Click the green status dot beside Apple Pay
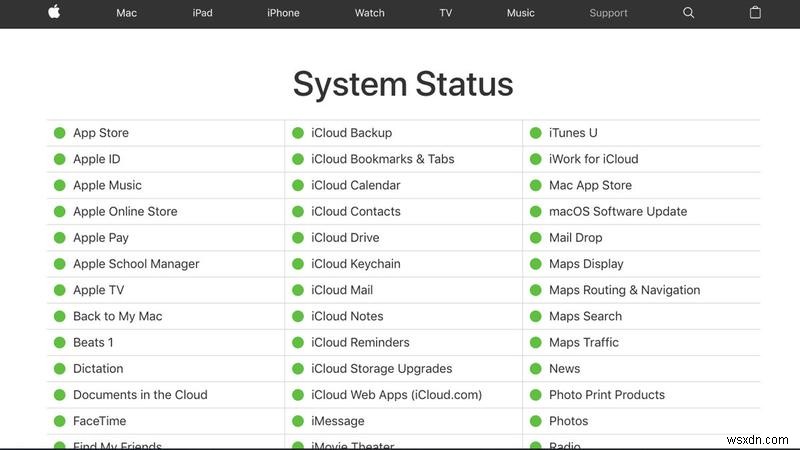The width and height of the screenshot is (800, 450). coord(59,238)
